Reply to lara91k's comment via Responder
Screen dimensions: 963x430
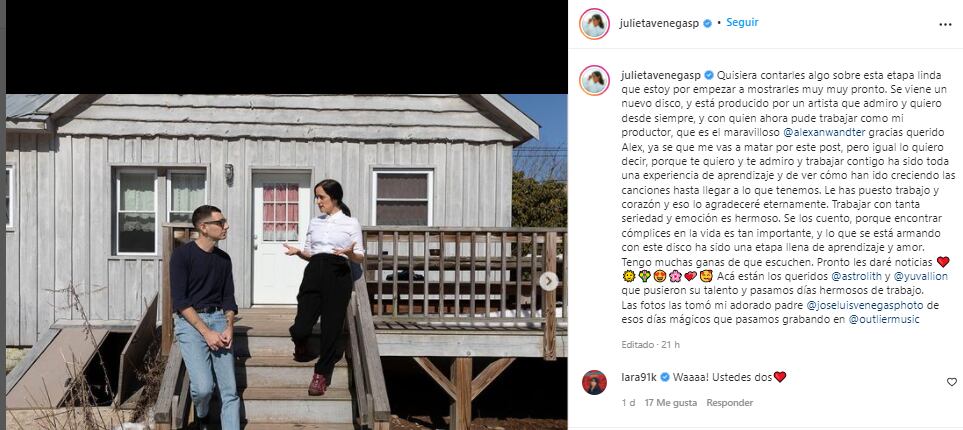[729, 403]
